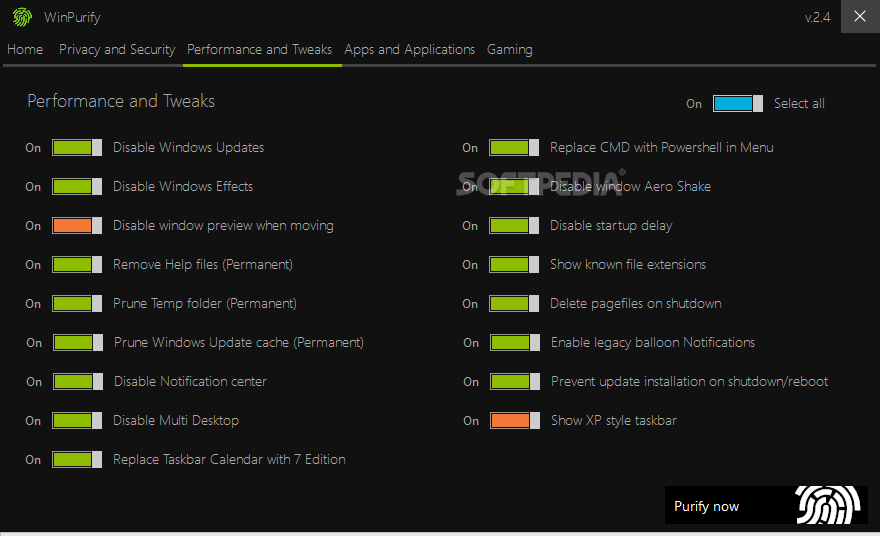Switch to Privacy and Security tab

tap(117, 49)
